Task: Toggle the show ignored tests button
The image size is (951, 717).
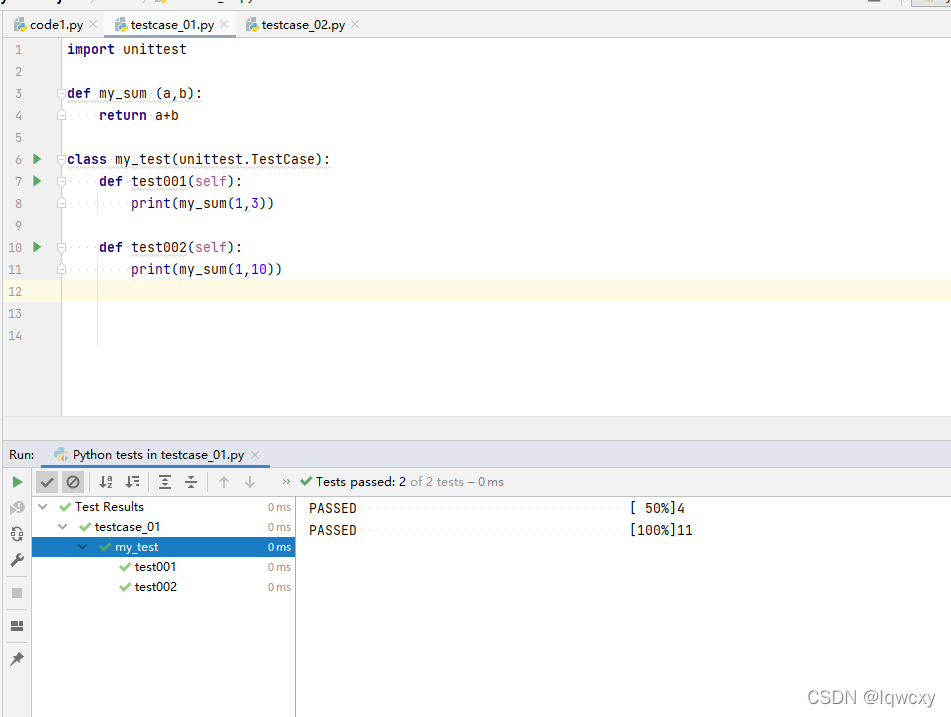Action: pos(73,482)
